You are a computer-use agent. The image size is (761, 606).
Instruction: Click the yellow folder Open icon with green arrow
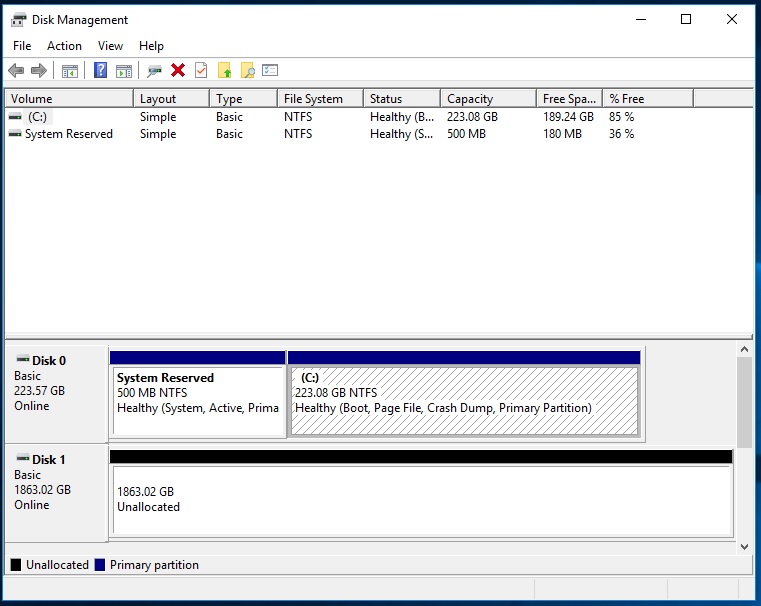(224, 70)
